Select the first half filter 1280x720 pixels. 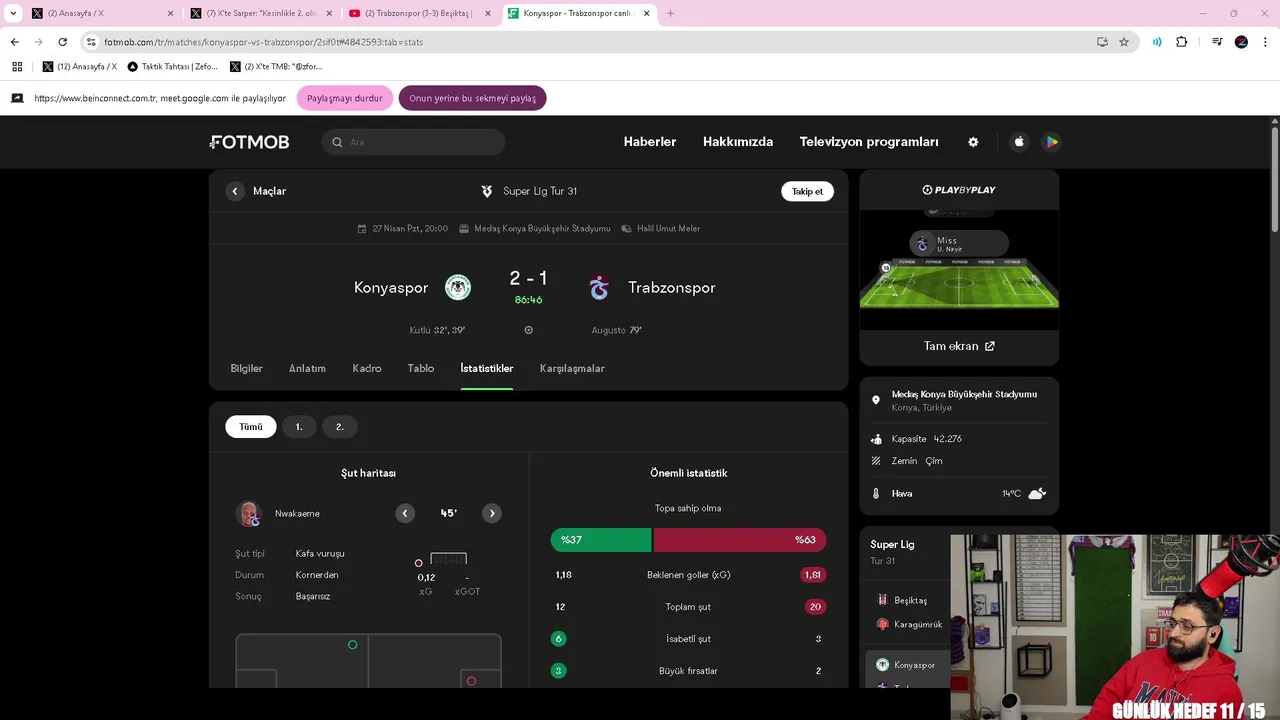pos(298,427)
